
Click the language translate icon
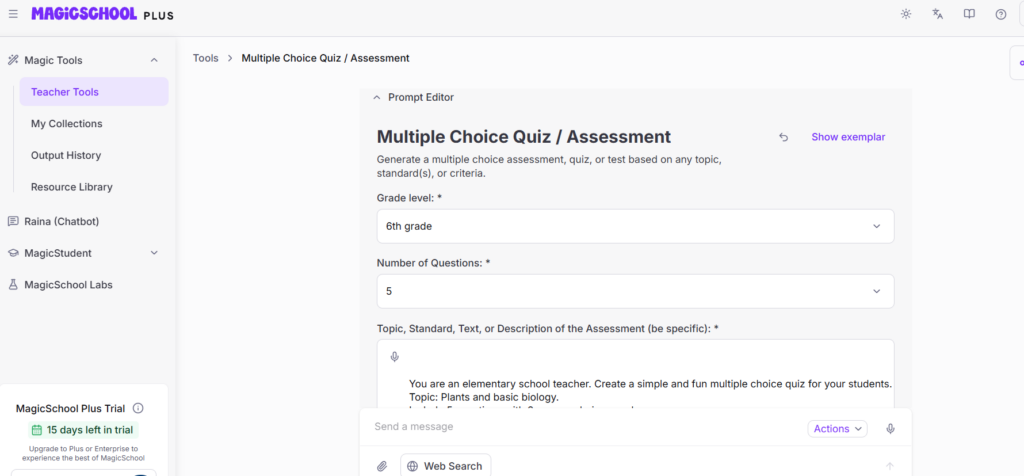click(x=937, y=14)
